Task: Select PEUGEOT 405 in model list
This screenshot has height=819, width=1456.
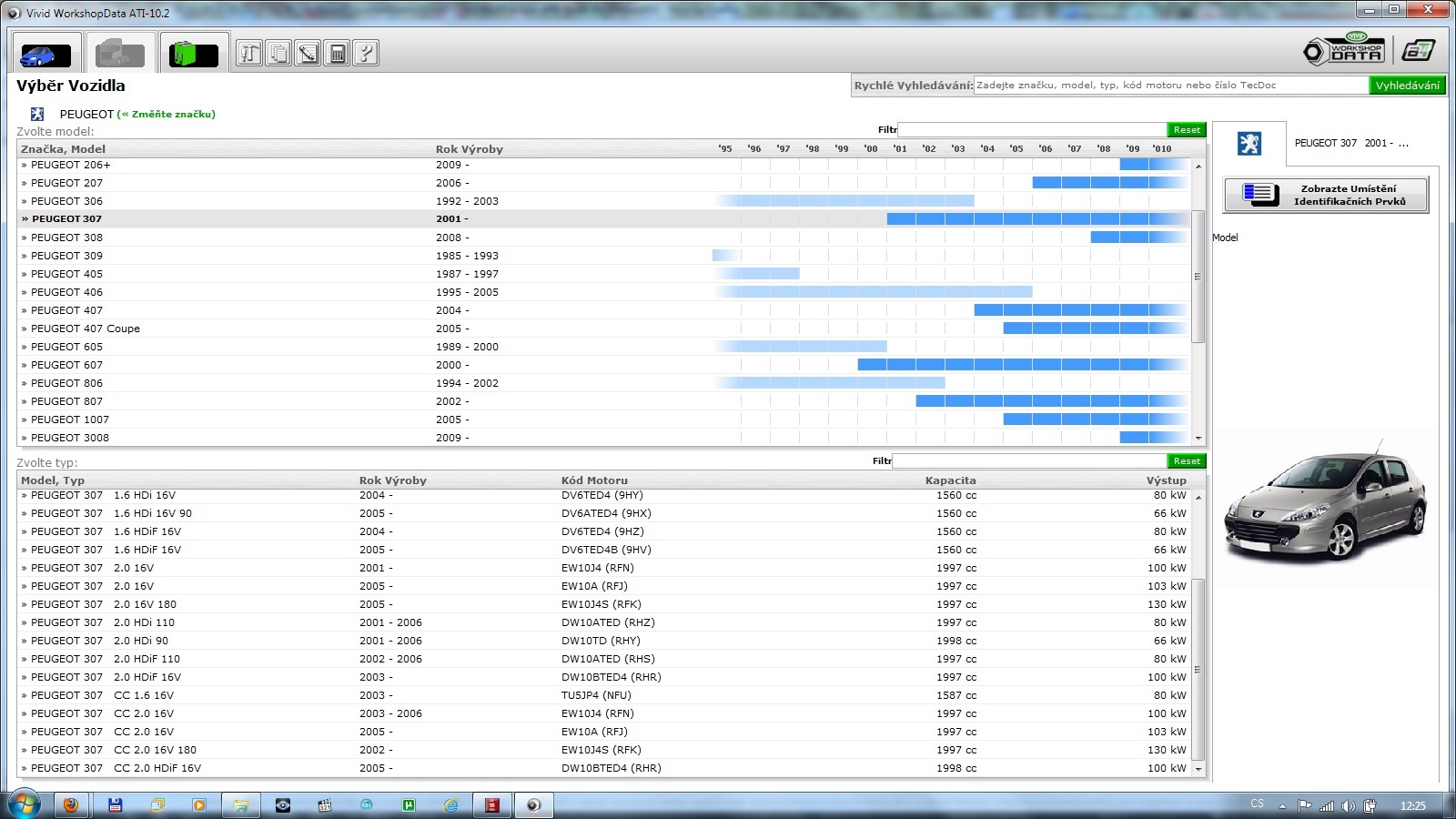Action: coord(605,274)
